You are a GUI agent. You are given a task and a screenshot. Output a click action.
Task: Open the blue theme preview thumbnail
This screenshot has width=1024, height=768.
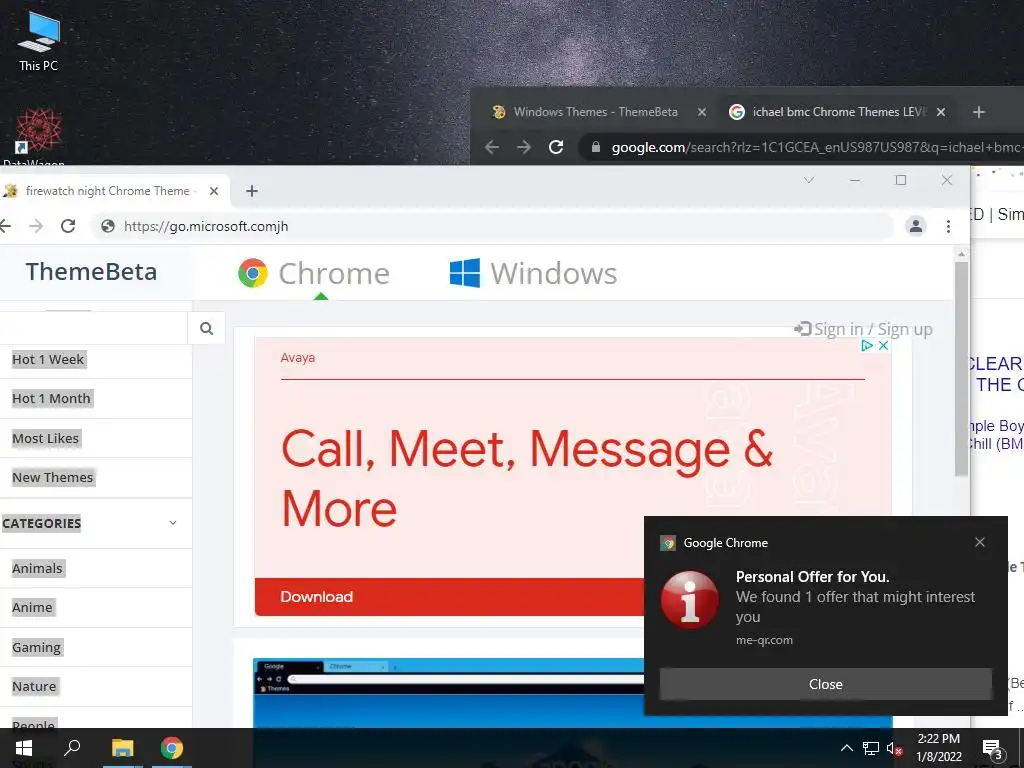(x=449, y=693)
